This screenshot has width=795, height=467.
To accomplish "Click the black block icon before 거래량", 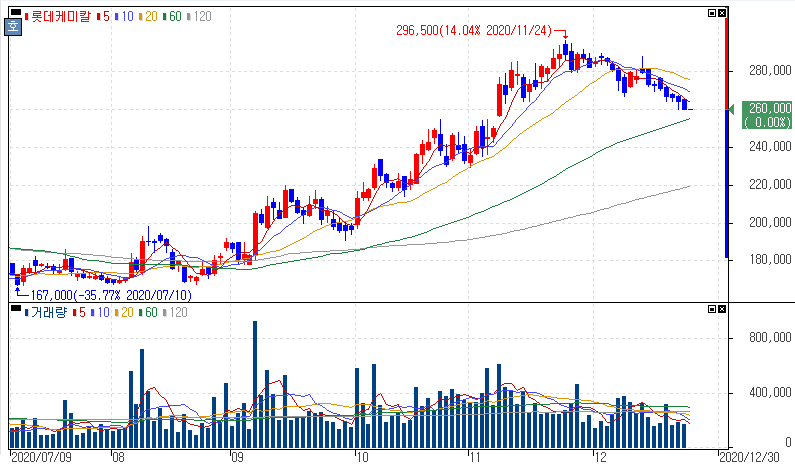I will pos(16,307).
